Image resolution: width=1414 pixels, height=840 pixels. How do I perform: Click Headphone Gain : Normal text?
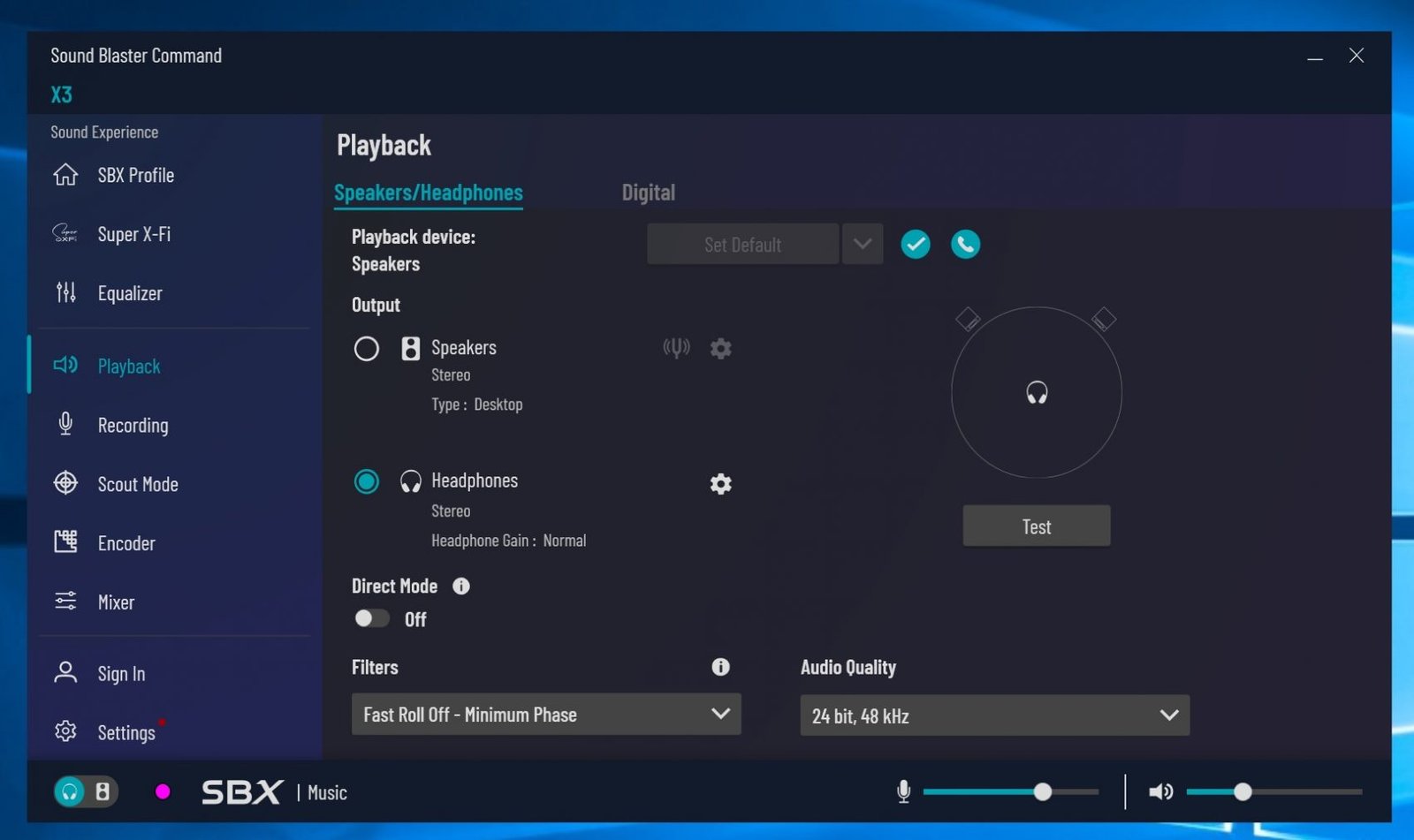tap(508, 541)
